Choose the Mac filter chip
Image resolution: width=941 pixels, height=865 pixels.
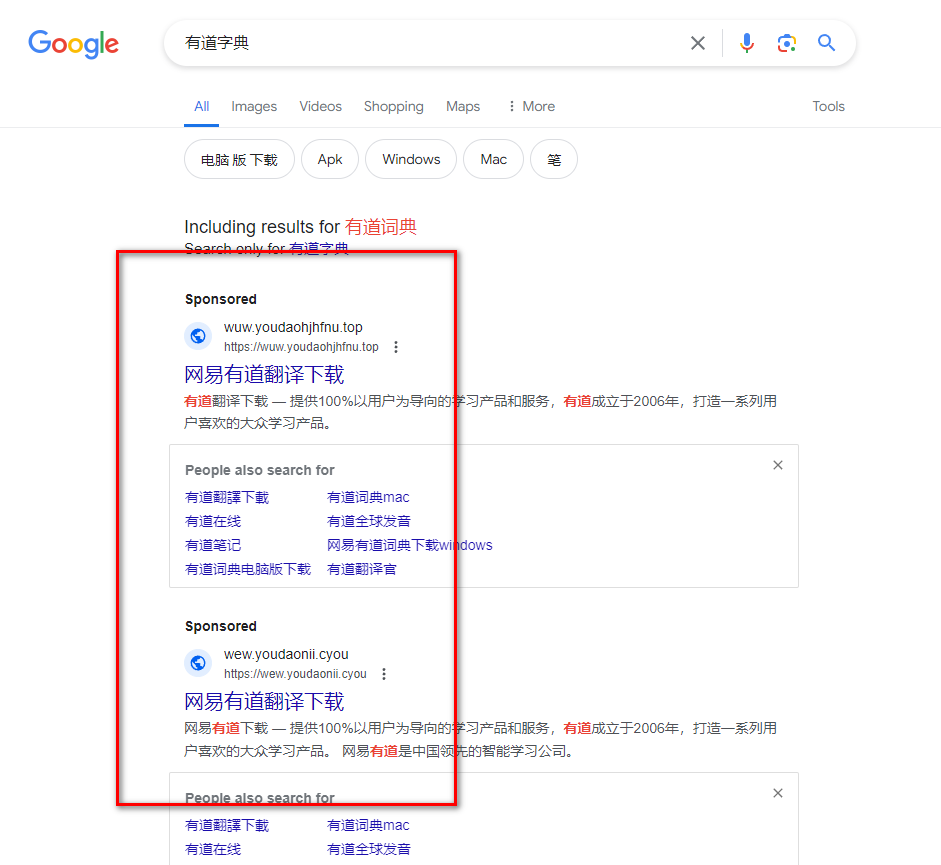click(x=494, y=159)
